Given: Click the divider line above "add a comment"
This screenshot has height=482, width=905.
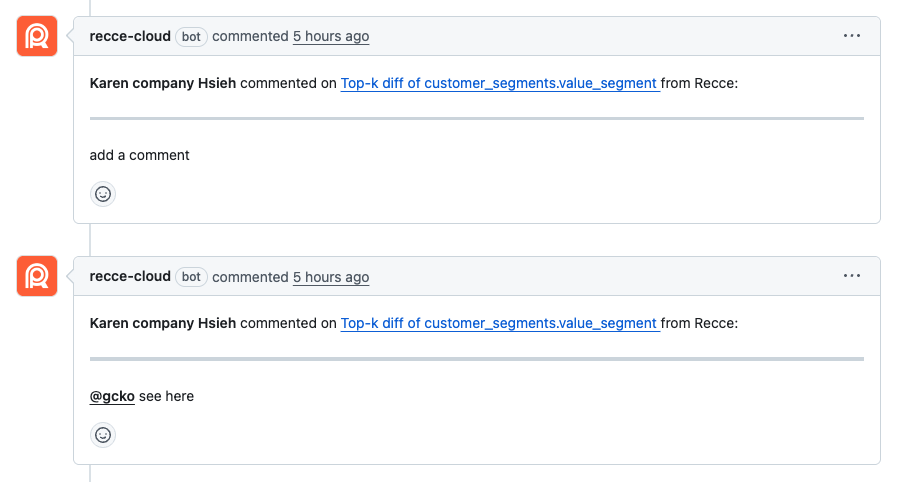Looking at the screenshot, I should click(x=476, y=118).
